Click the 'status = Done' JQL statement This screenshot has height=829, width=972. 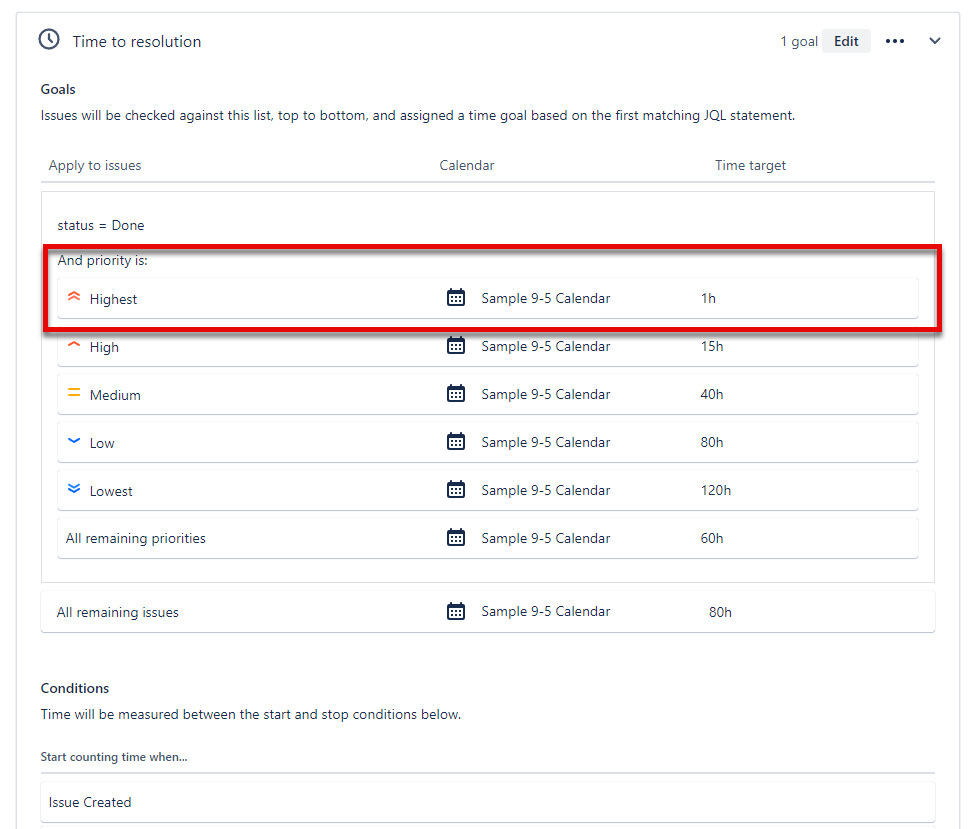(x=101, y=225)
